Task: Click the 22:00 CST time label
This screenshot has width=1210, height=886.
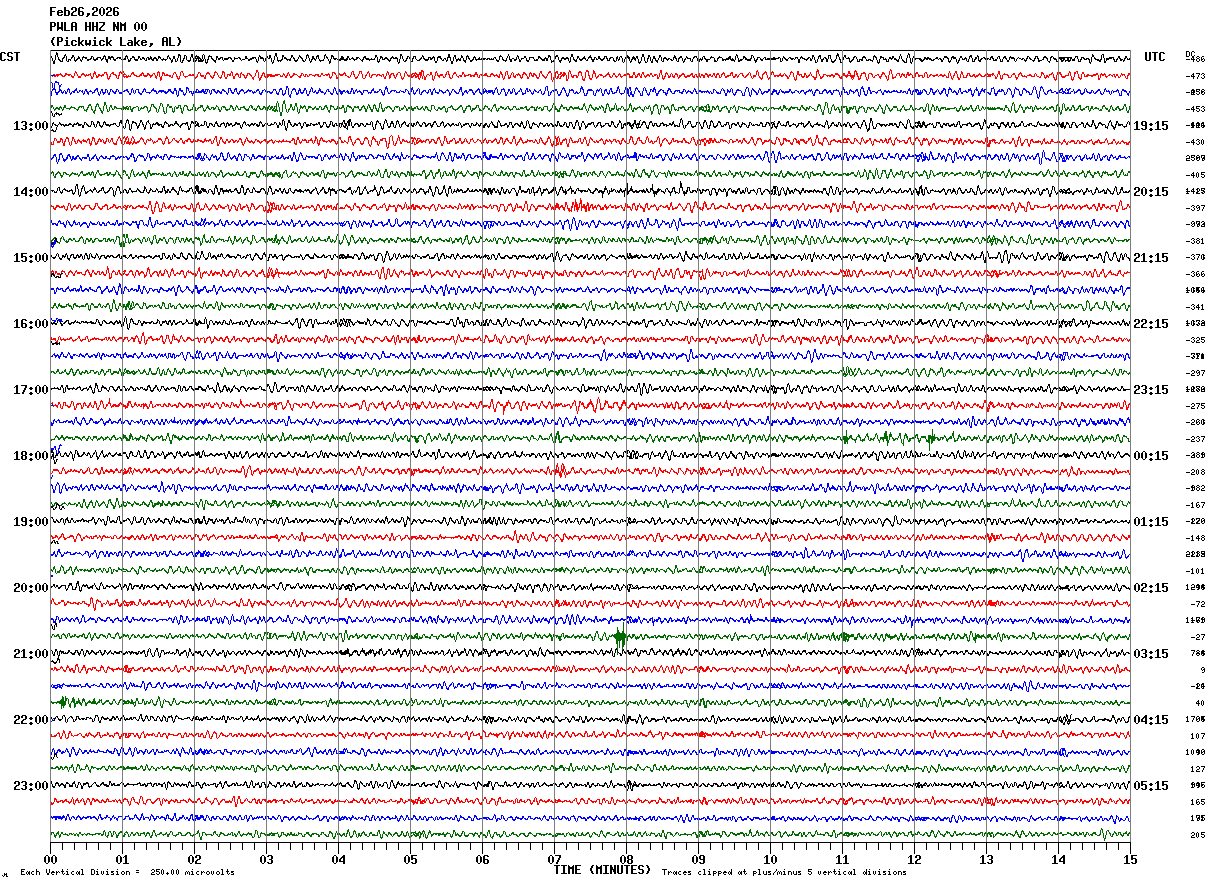Action: tap(30, 720)
